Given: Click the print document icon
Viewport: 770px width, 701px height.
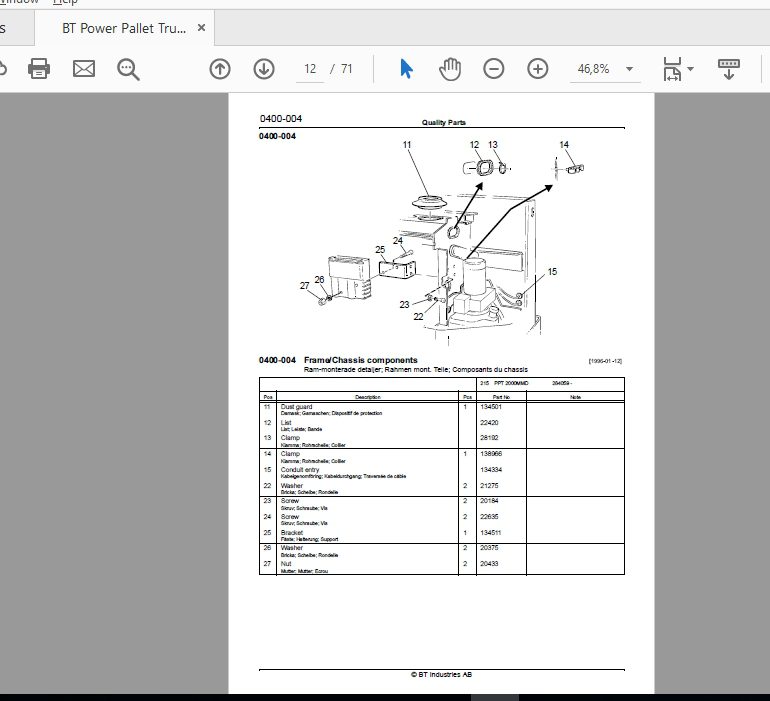Looking at the screenshot, I should click(39, 69).
